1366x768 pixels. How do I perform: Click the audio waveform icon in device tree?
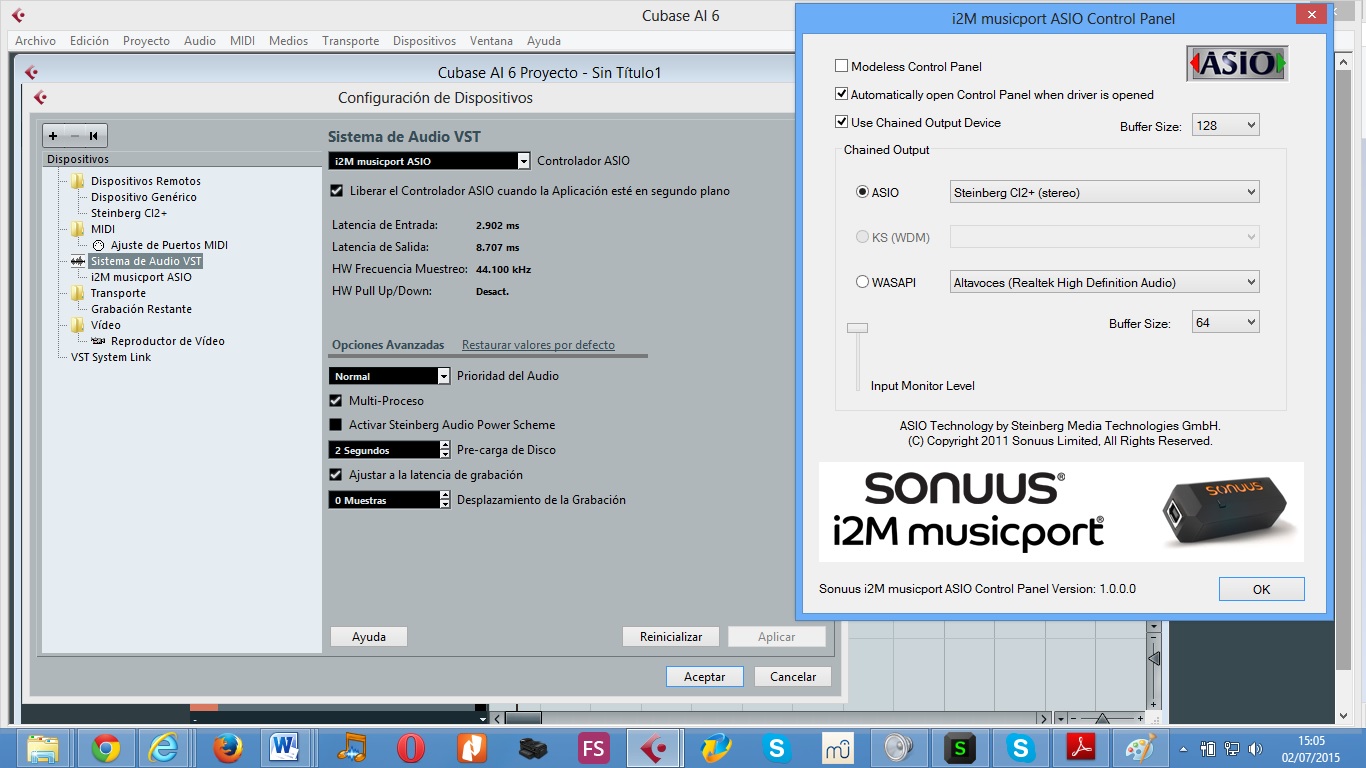(x=79, y=261)
